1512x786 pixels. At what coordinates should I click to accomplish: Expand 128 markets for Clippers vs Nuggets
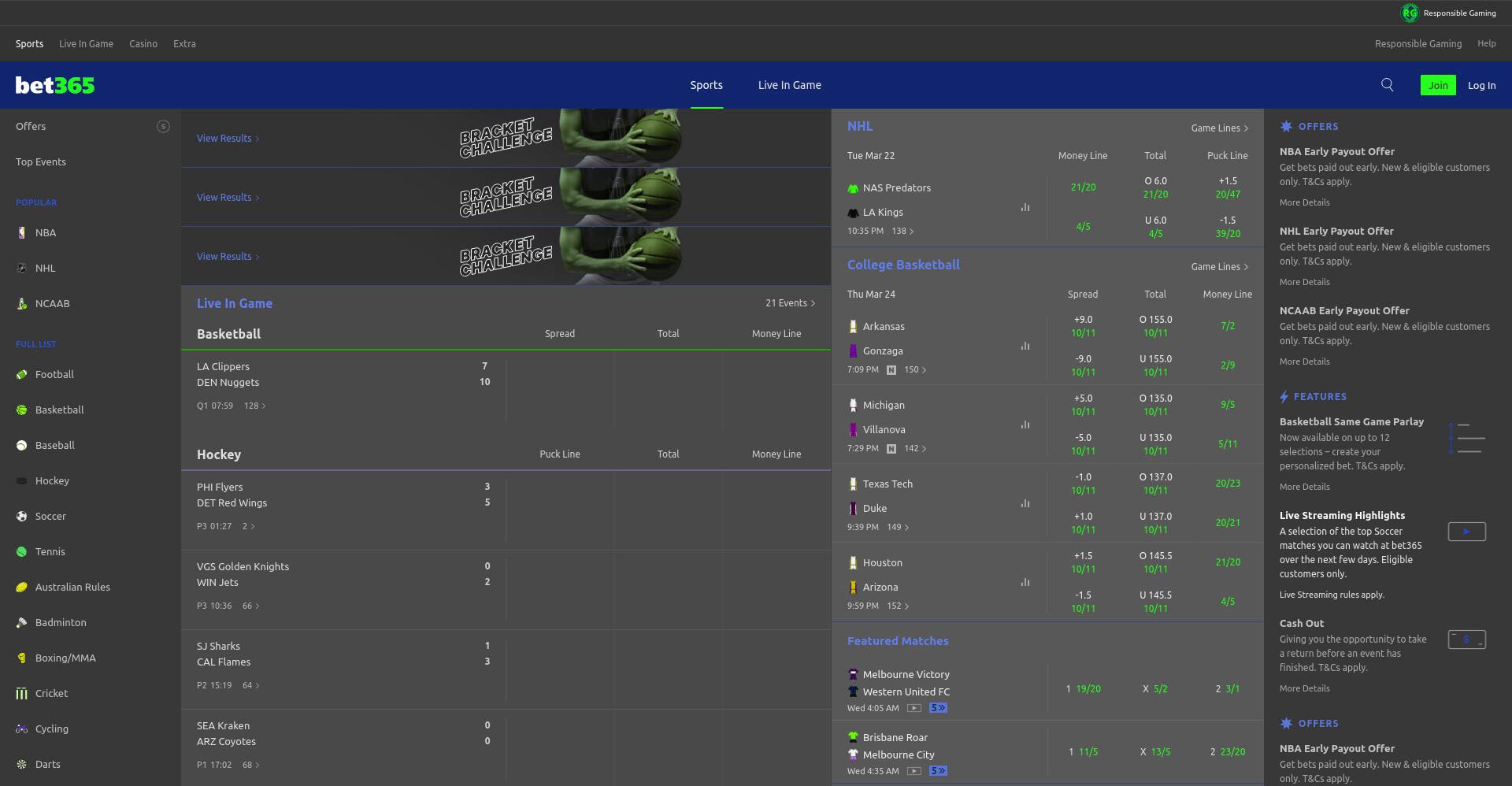(x=255, y=406)
